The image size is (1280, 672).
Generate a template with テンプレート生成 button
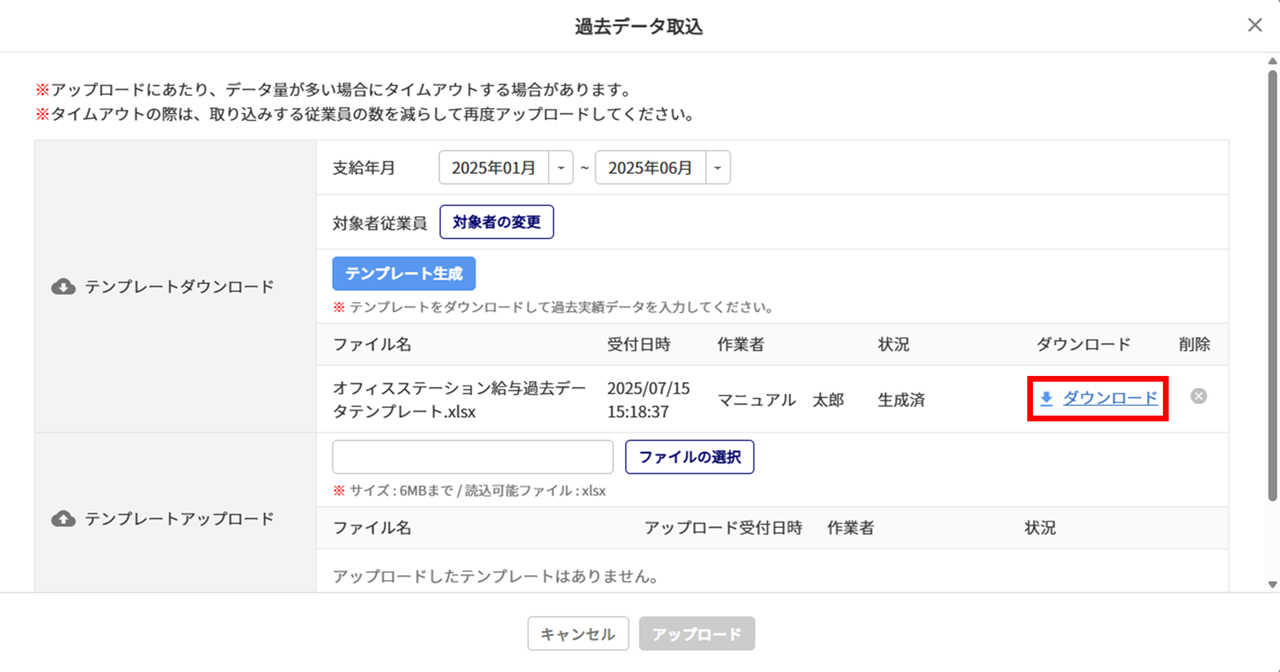tap(404, 273)
